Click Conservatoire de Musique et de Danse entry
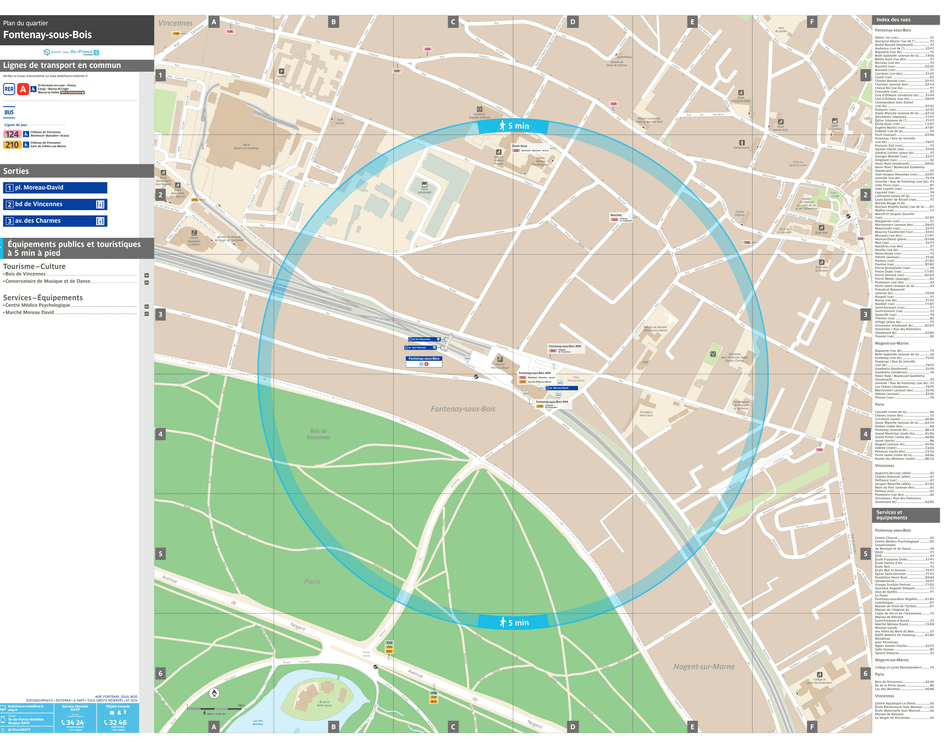The width and height of the screenshot is (944, 748). pyautogui.click(x=47, y=281)
